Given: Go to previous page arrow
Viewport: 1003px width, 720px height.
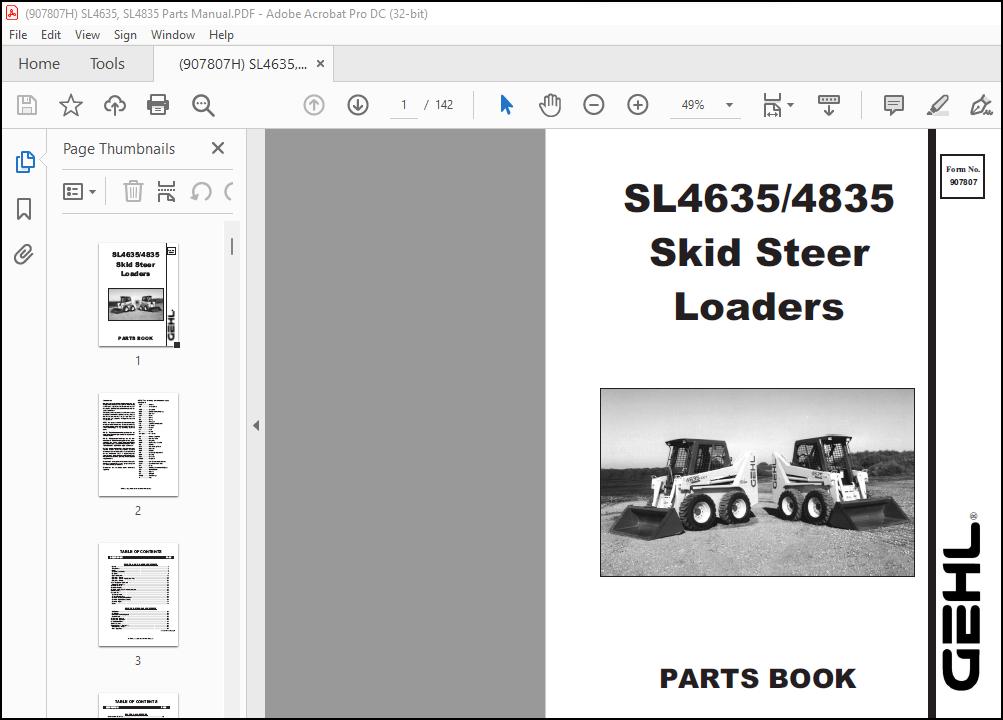Looking at the screenshot, I should coord(313,105).
